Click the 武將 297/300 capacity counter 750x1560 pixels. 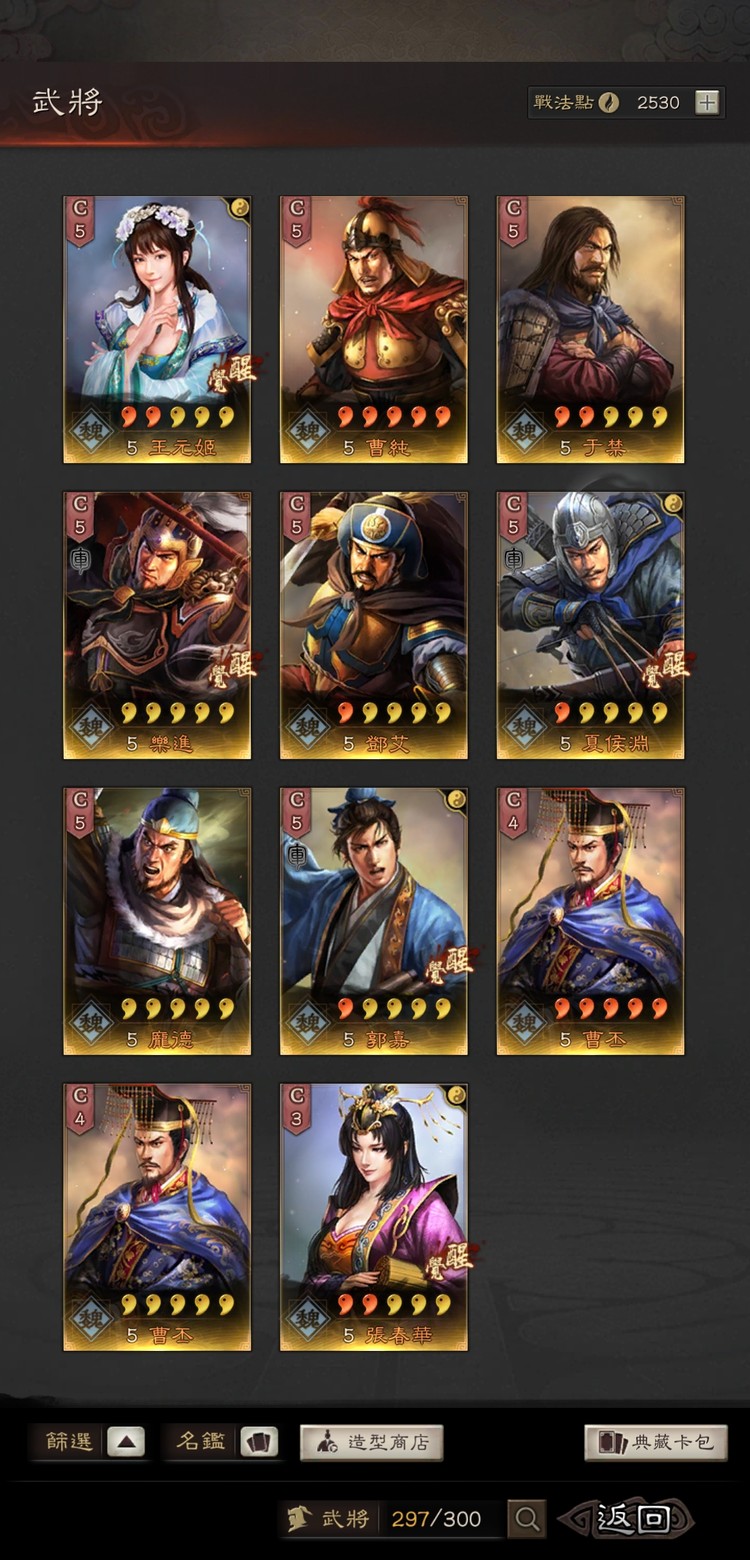392,1519
